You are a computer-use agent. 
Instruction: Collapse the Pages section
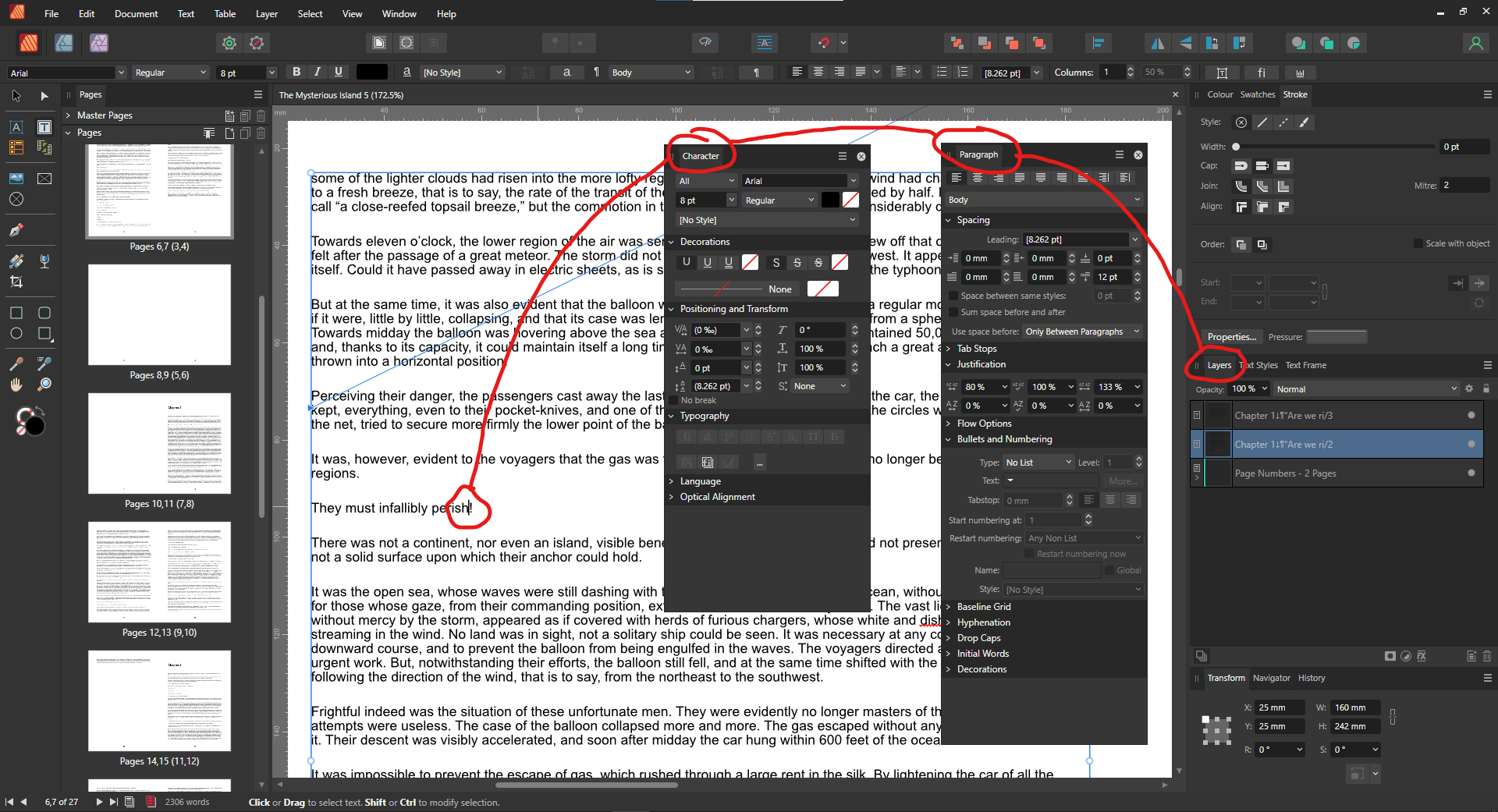click(x=69, y=133)
